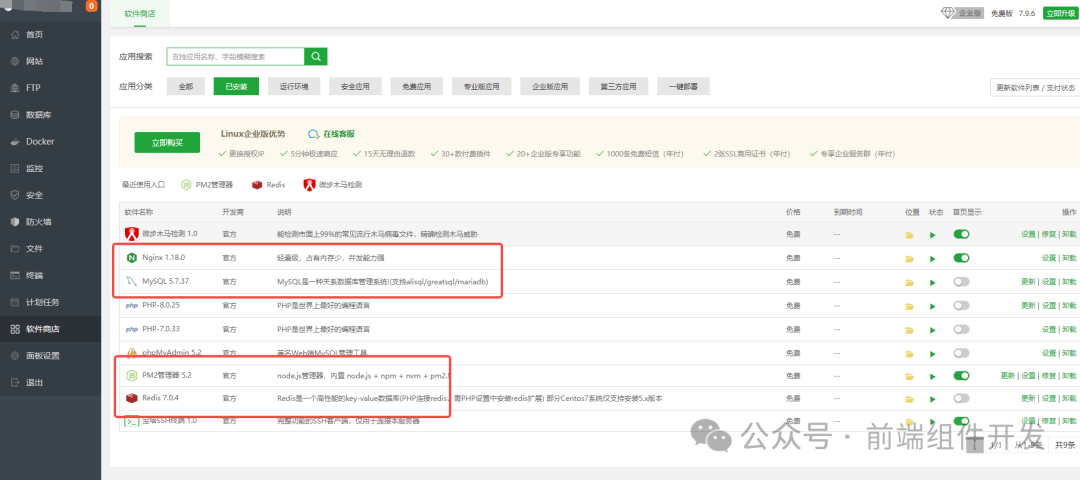Screen dimensions: 1080x480
Task: Click the status play icon for phpMyAdmin 5.2
Action: [933, 353]
